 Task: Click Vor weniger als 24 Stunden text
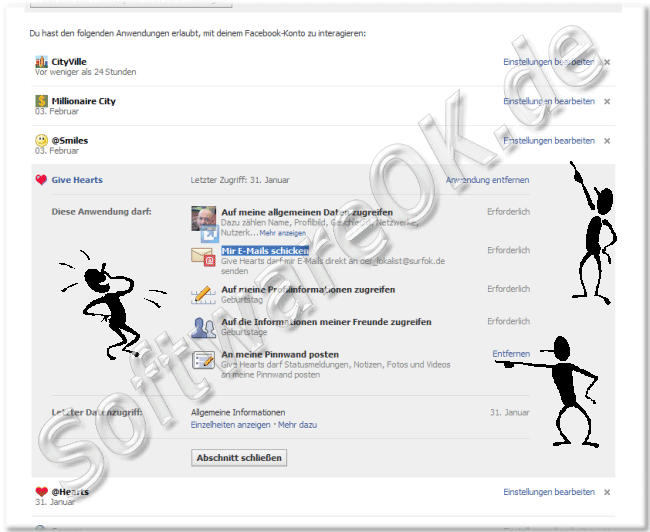tap(85, 72)
